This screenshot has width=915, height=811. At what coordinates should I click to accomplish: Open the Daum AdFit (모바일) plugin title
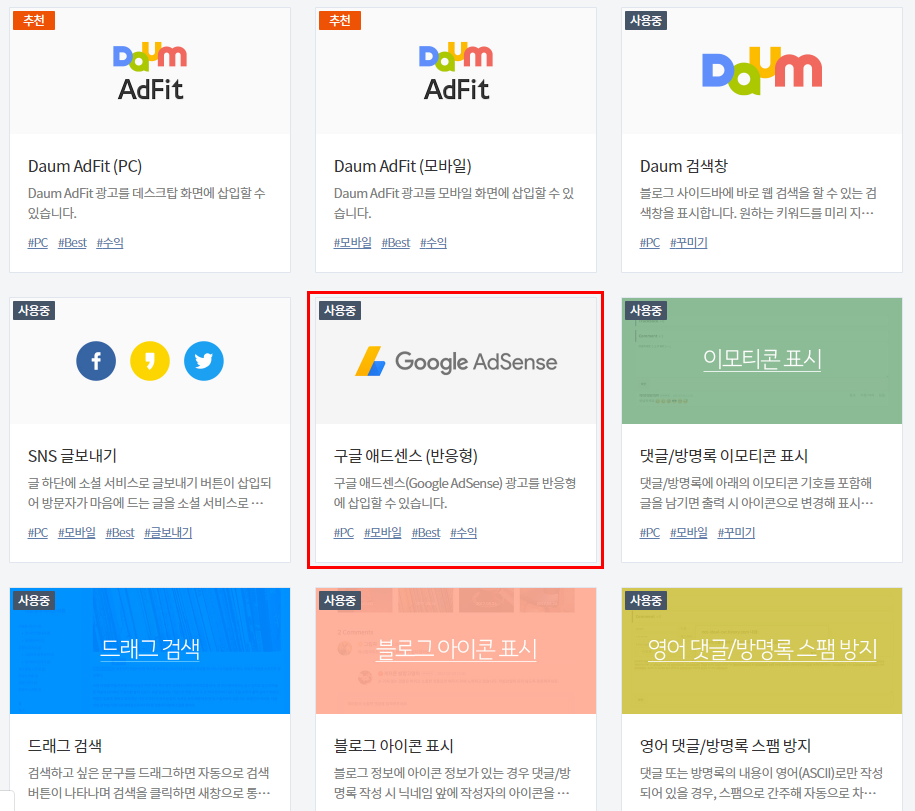(x=403, y=166)
